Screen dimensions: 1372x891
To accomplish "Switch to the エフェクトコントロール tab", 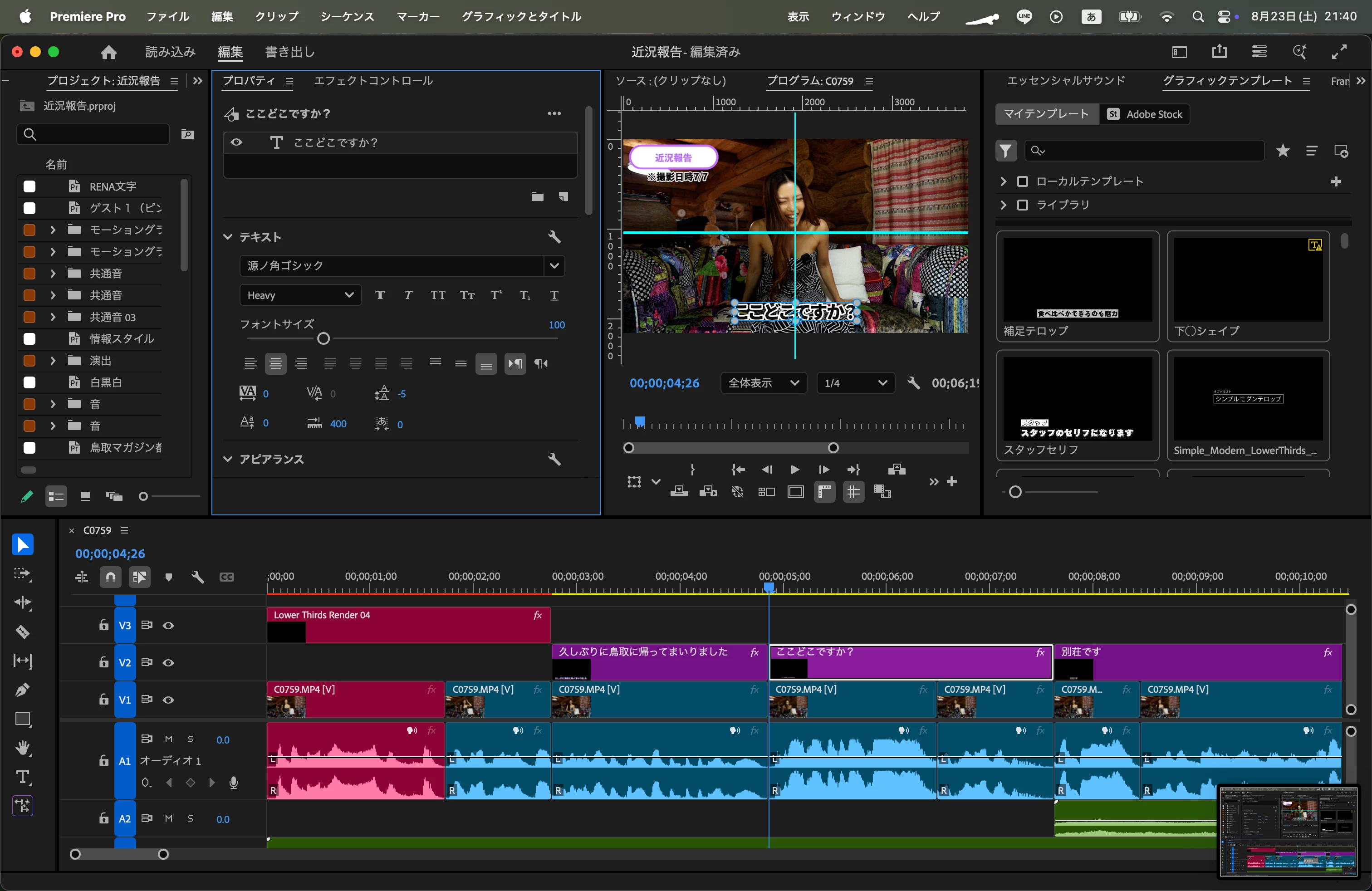I will (x=373, y=81).
